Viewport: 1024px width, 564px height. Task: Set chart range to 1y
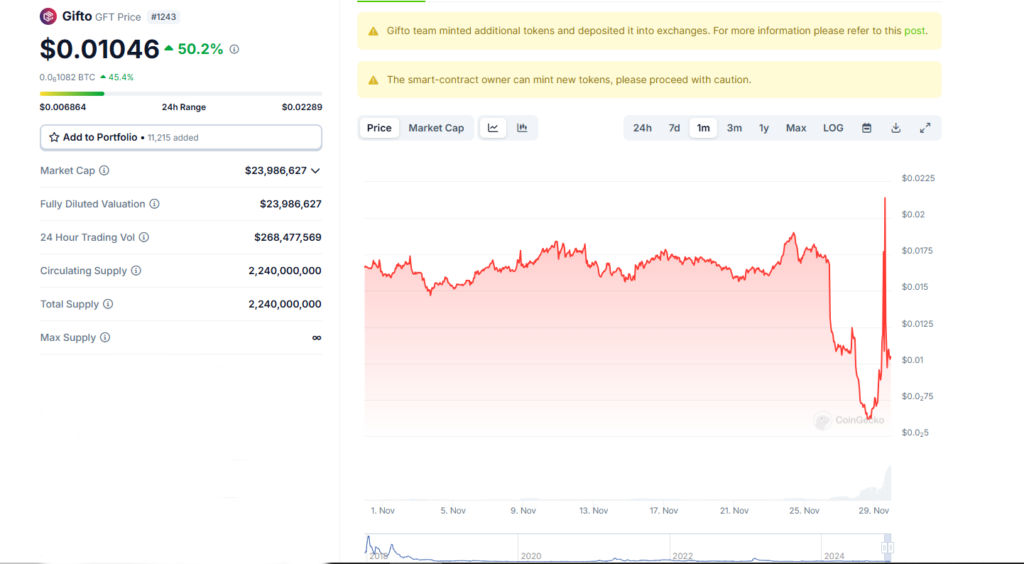pos(764,128)
